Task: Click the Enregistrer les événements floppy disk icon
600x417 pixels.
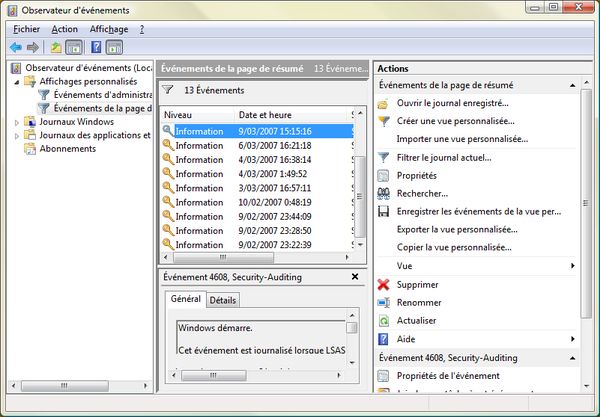Action: [x=384, y=211]
